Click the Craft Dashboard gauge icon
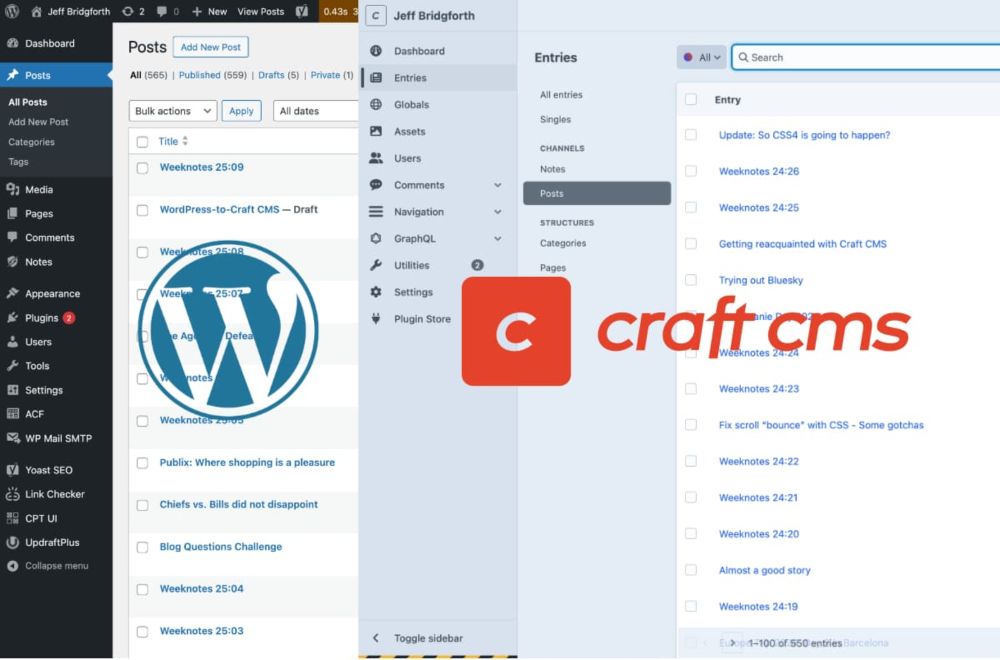This screenshot has width=1000, height=660. coord(376,51)
